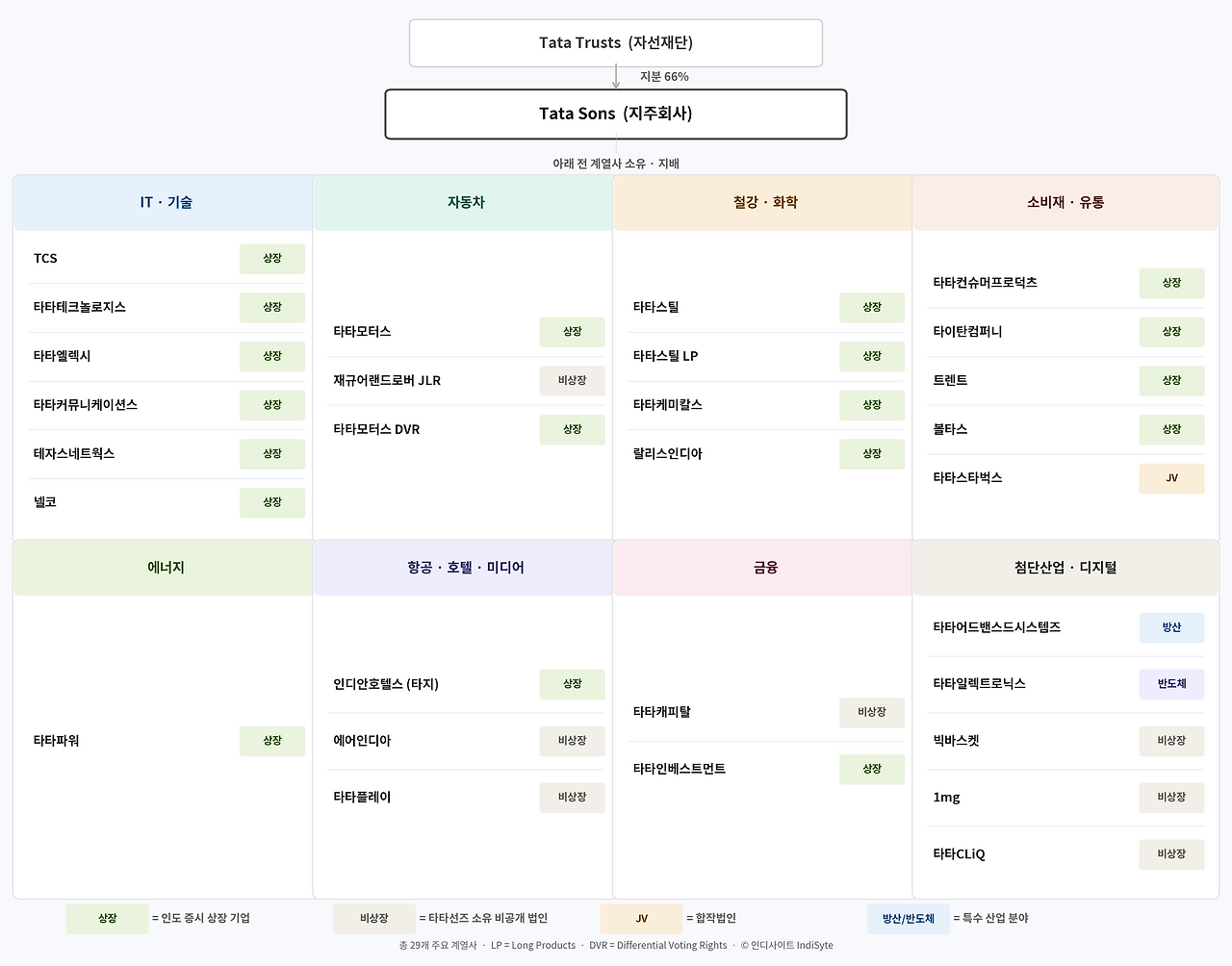
Task: Click the 상장 badge in the TCS row
Action: tap(272, 259)
